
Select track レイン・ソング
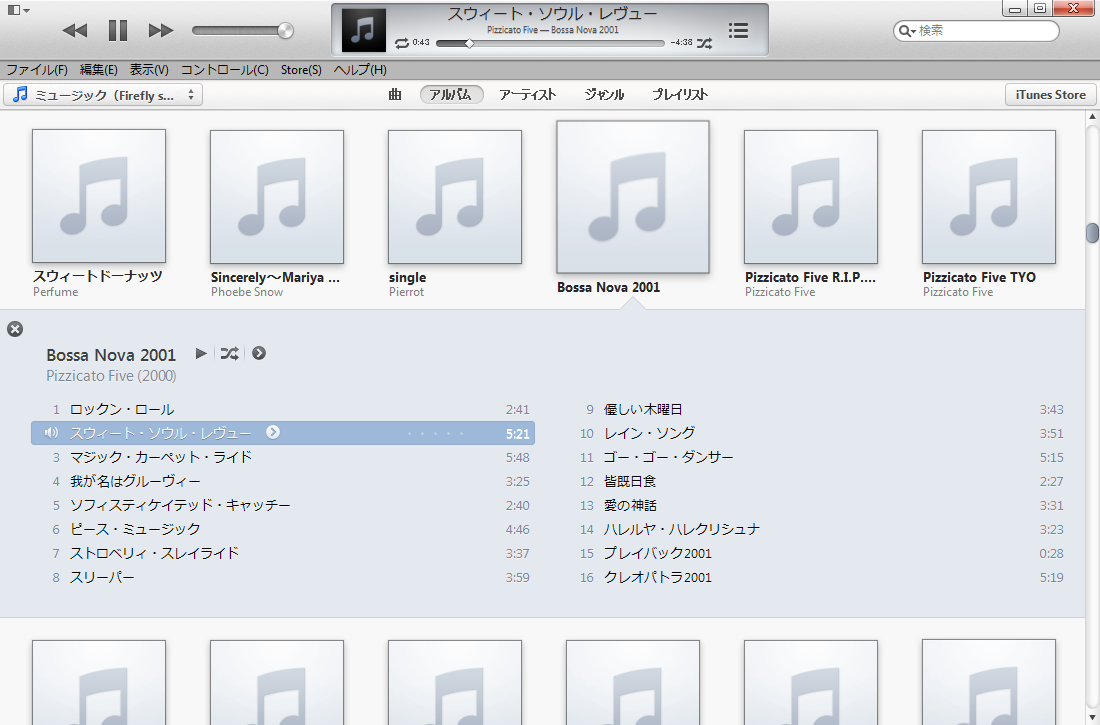click(817, 433)
